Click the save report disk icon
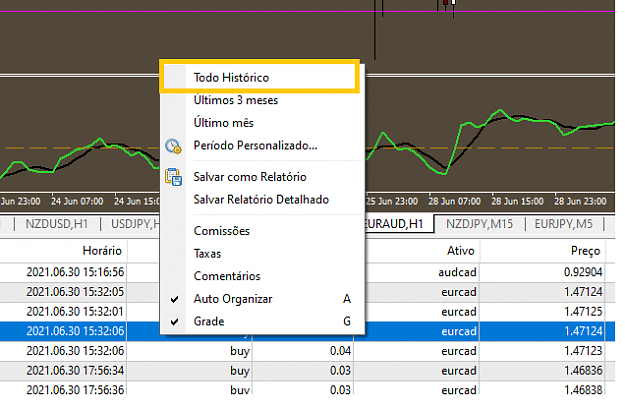Image resolution: width=625 pixels, height=409 pixels. (x=173, y=177)
